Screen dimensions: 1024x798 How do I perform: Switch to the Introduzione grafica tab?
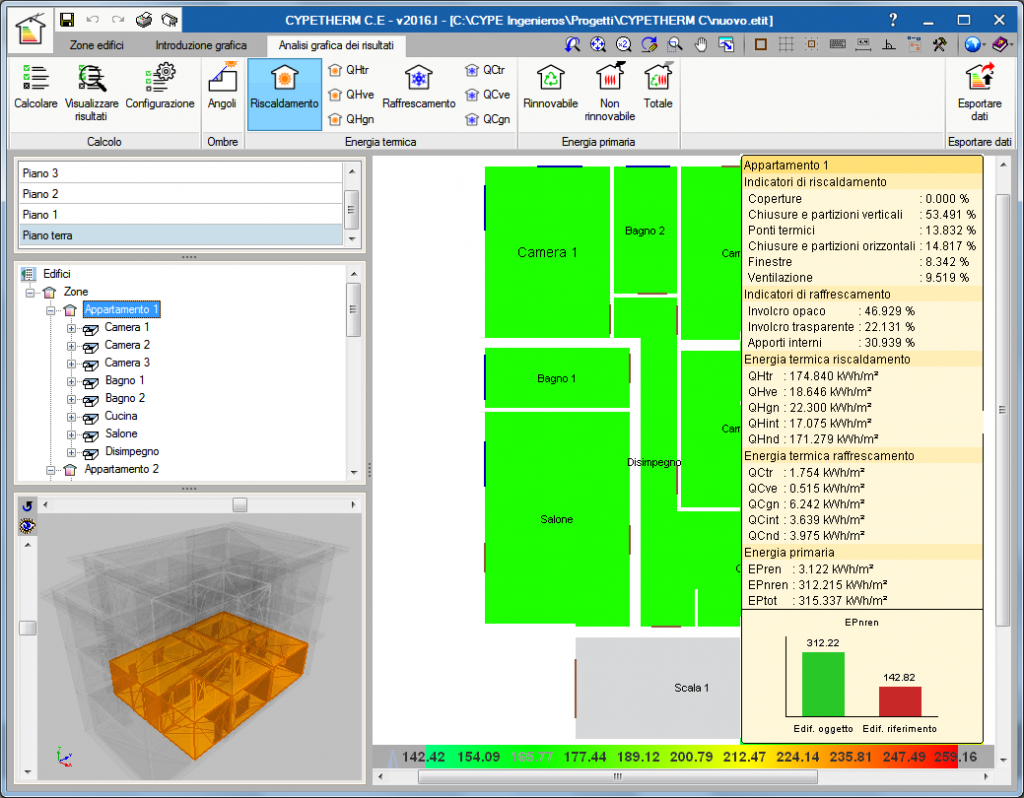(x=201, y=45)
